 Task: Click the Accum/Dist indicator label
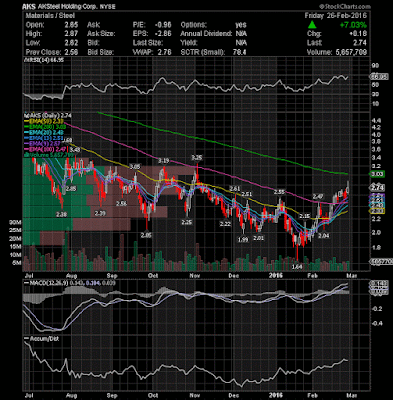coord(43,338)
